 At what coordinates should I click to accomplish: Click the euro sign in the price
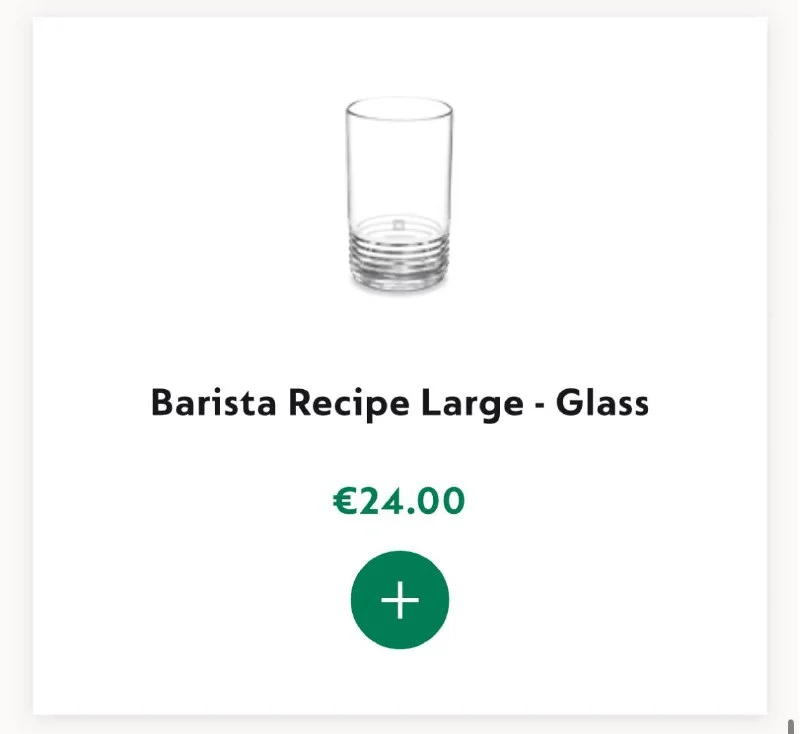tap(345, 501)
